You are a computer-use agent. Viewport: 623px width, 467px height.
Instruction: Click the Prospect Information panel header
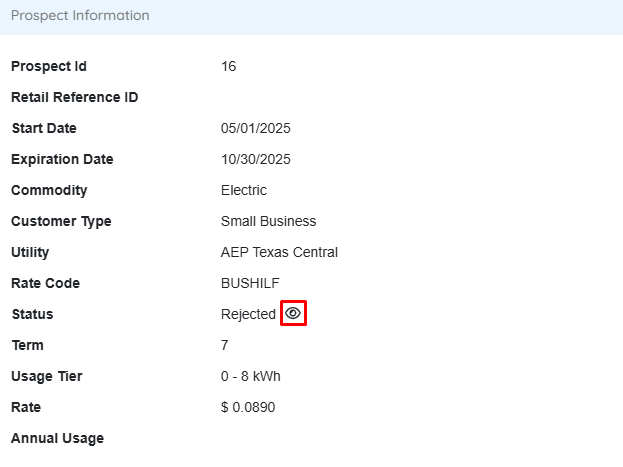pyautogui.click(x=80, y=16)
